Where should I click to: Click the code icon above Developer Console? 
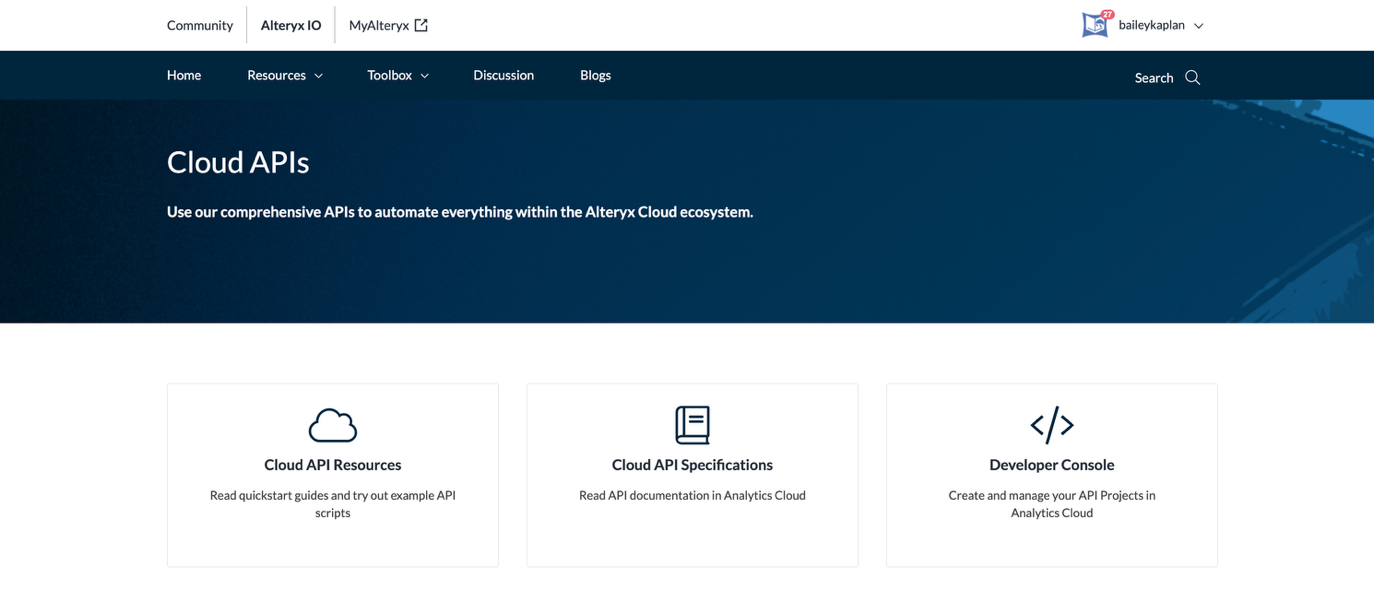(x=1051, y=424)
